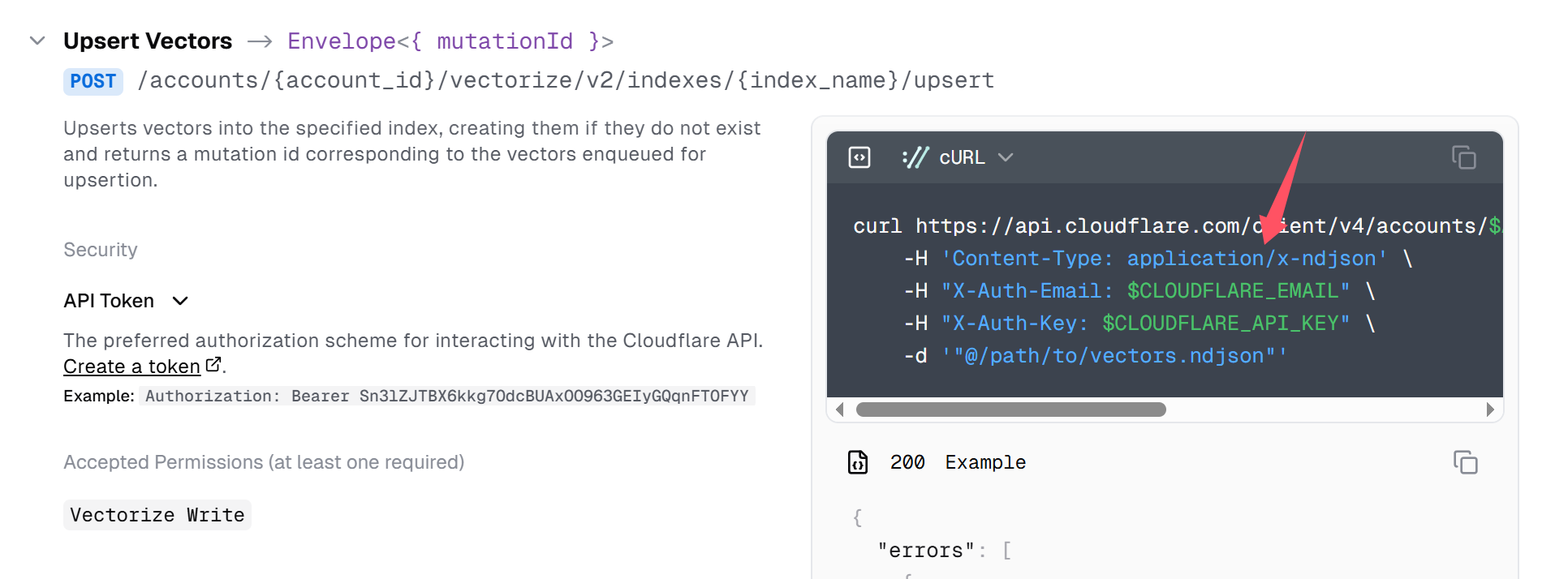Click the external link icon beside Create a token

click(213, 366)
